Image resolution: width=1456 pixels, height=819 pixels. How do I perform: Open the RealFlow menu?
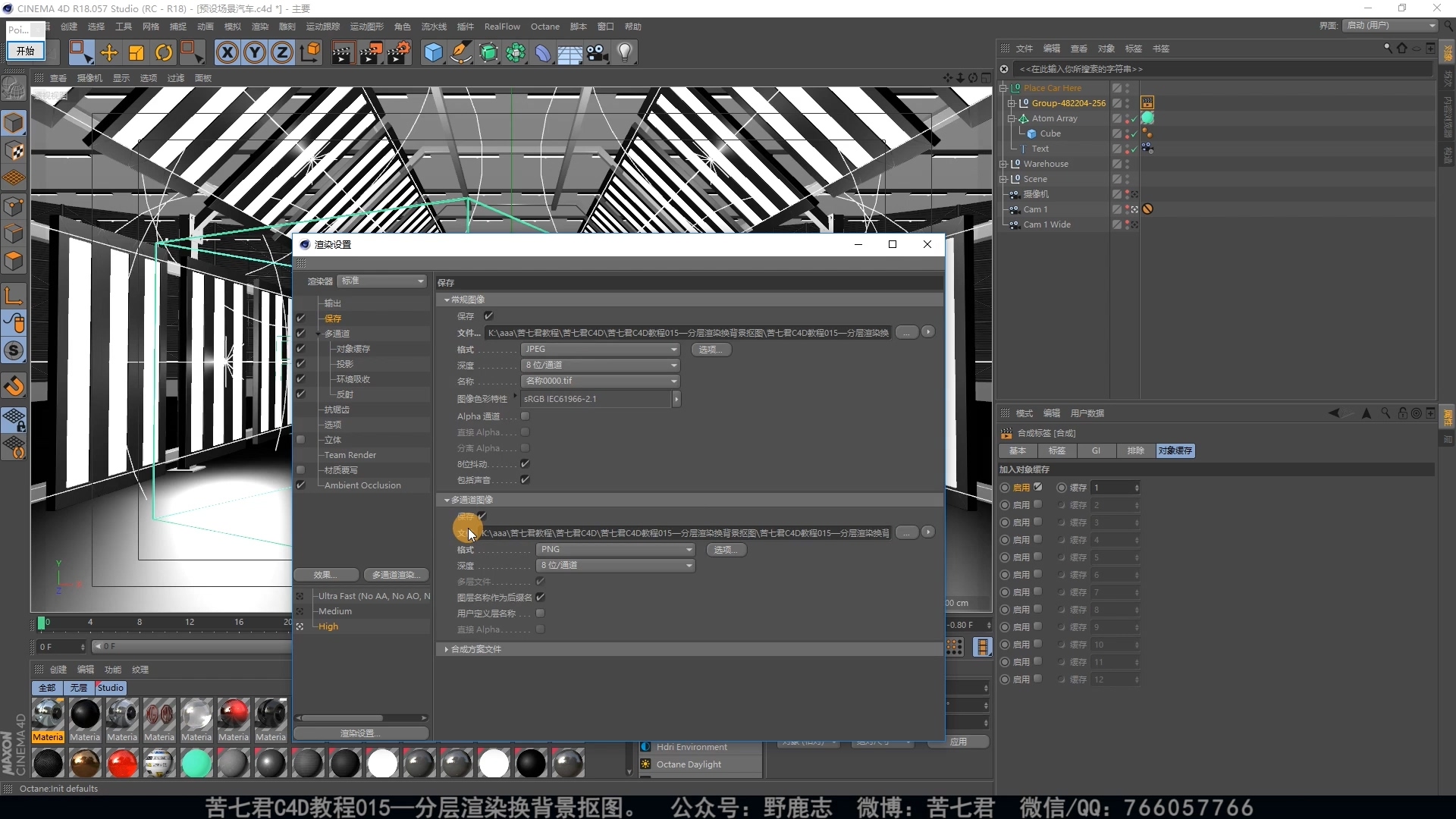coord(502,27)
